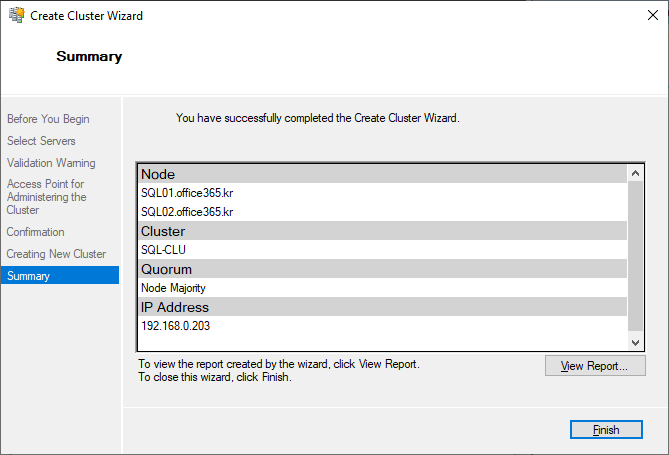Select Access Point for Administering the Cluster
The height and width of the screenshot is (455, 669).
point(46,197)
